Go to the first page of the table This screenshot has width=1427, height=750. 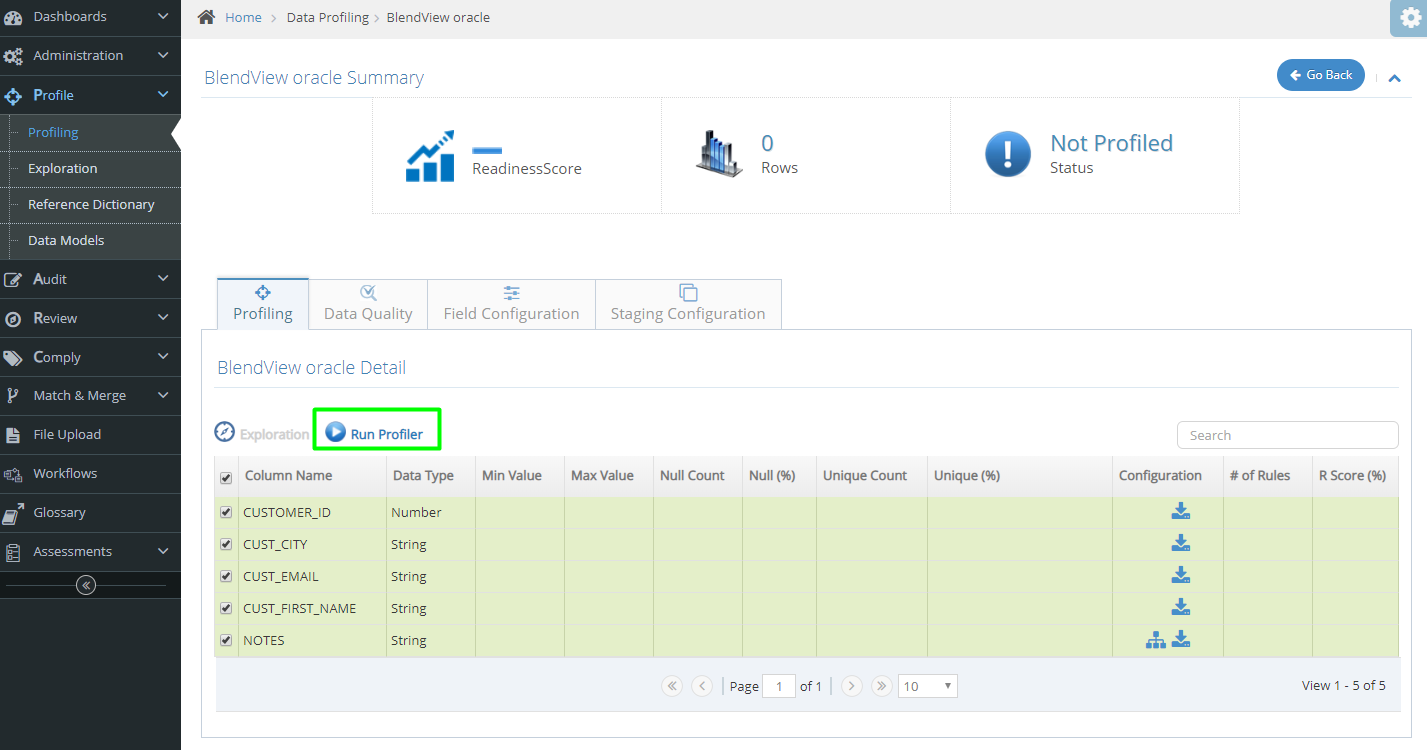[672, 686]
